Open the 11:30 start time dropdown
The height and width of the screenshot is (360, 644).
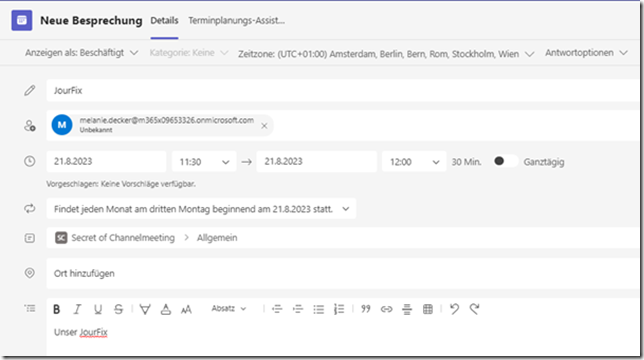click(x=204, y=162)
